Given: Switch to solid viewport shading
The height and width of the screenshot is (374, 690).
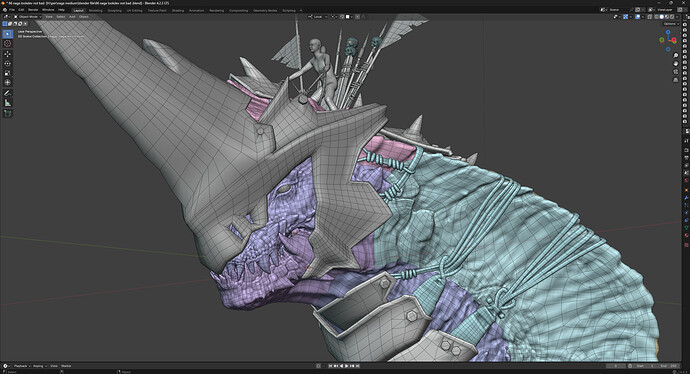Looking at the screenshot, I should [662, 17].
